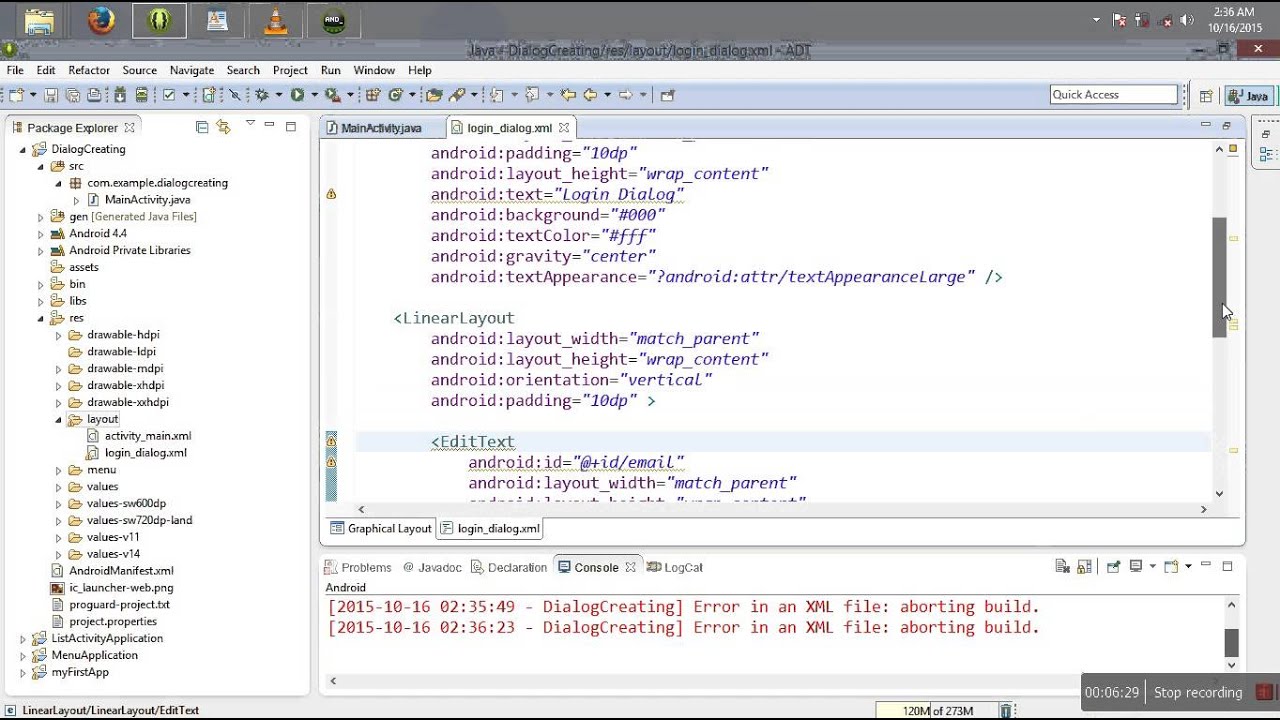Click the Pin Editor toolbar icon
This screenshot has height=720, width=1280.
[x=666, y=95]
